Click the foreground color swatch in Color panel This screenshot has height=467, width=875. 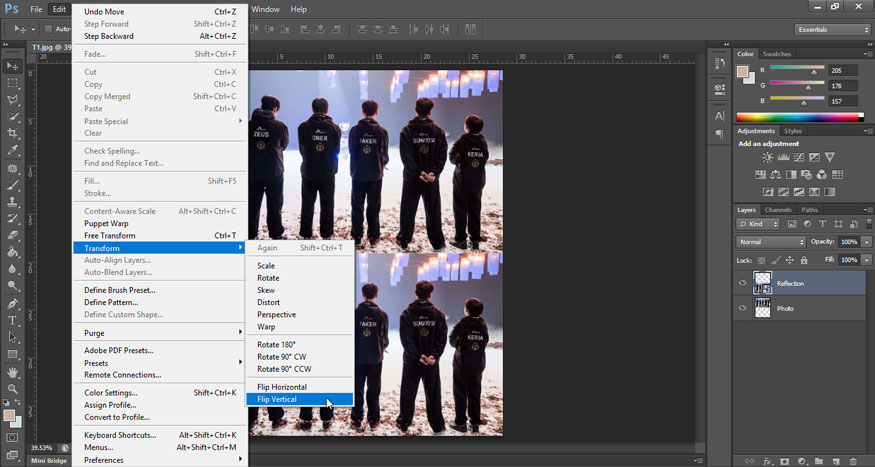pos(743,72)
